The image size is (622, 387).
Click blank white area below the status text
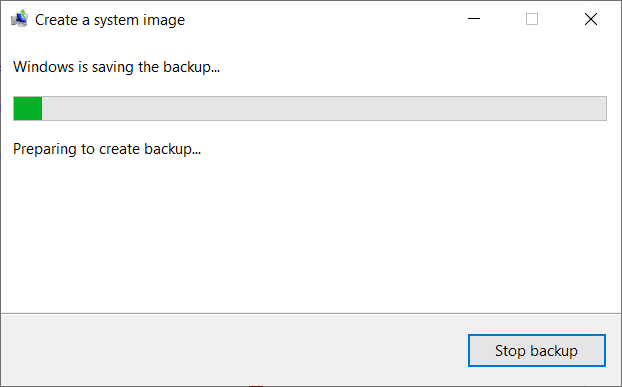pos(309,234)
